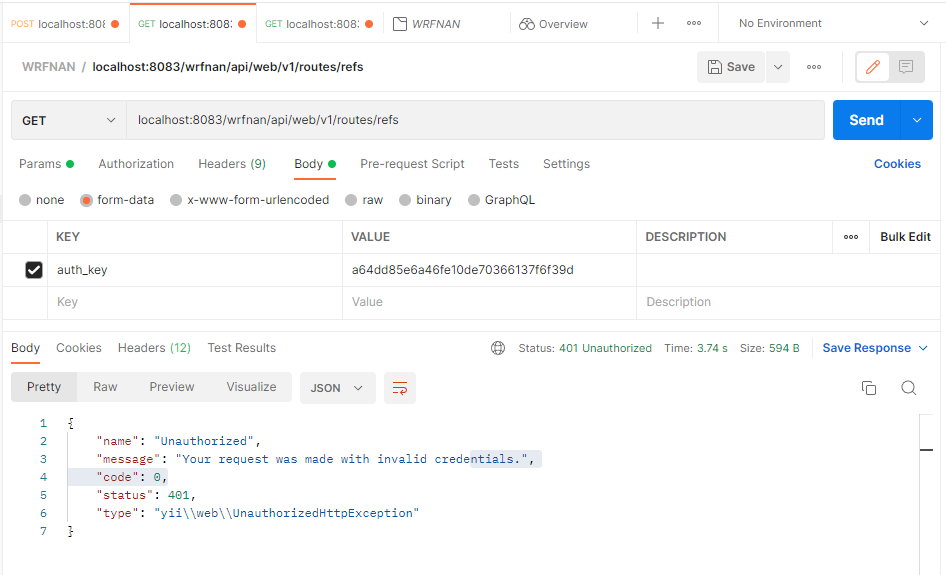This screenshot has width=946, height=575.
Task: Uncheck the auth_key row checkbox
Action: tap(34, 270)
